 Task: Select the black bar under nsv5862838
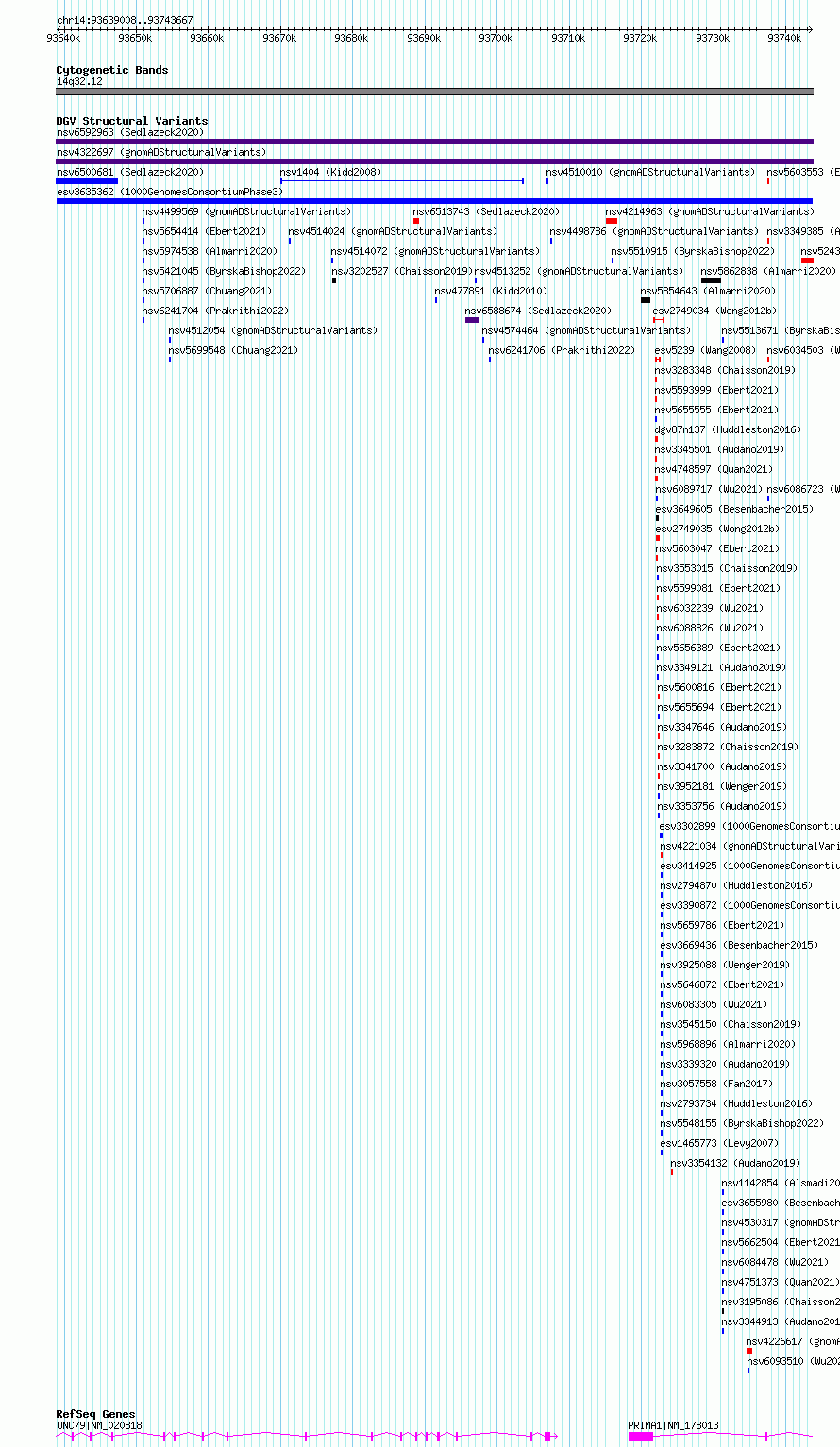tap(711, 280)
